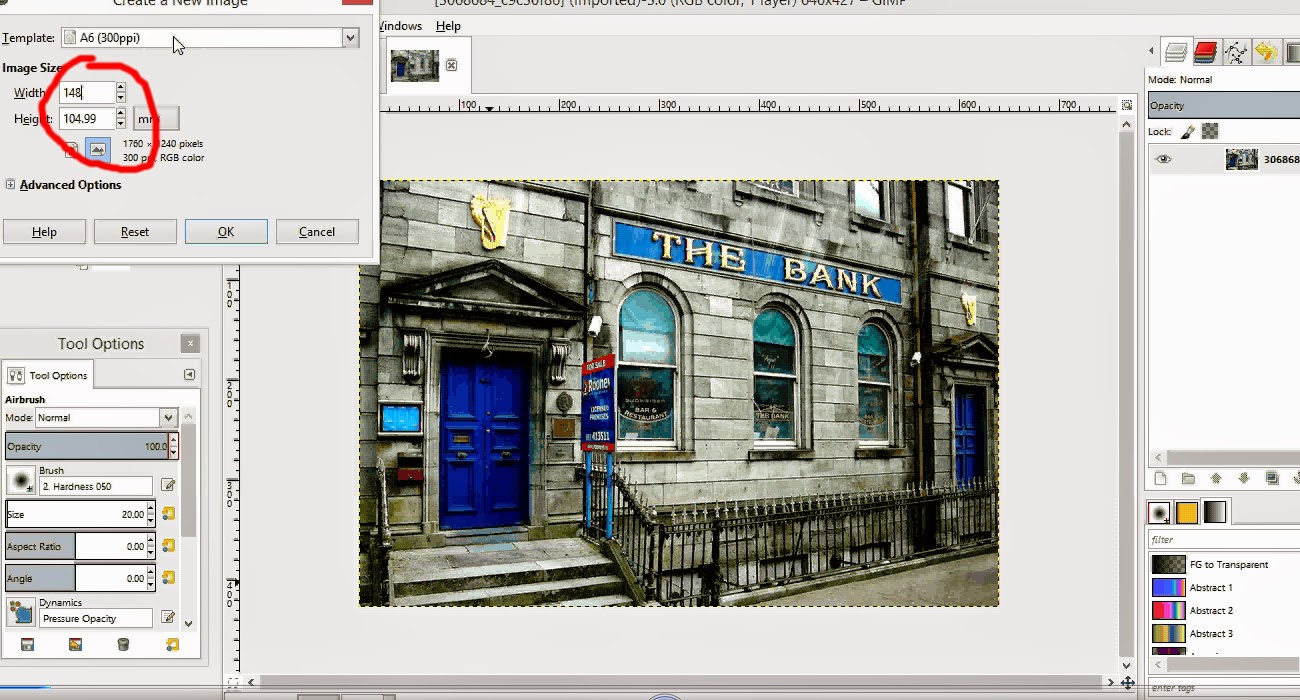Raise the selected layer using the up arrow icon
The height and width of the screenshot is (700, 1300).
tap(1215, 477)
